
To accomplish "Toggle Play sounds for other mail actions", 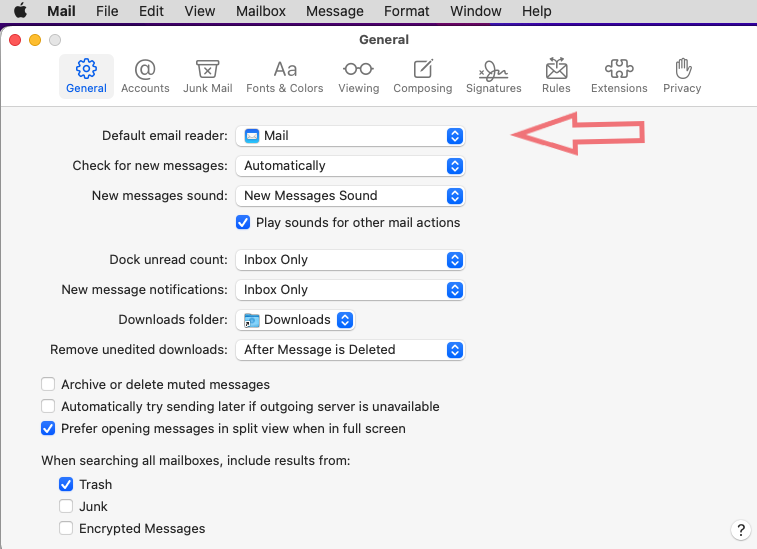I will (x=243, y=222).
